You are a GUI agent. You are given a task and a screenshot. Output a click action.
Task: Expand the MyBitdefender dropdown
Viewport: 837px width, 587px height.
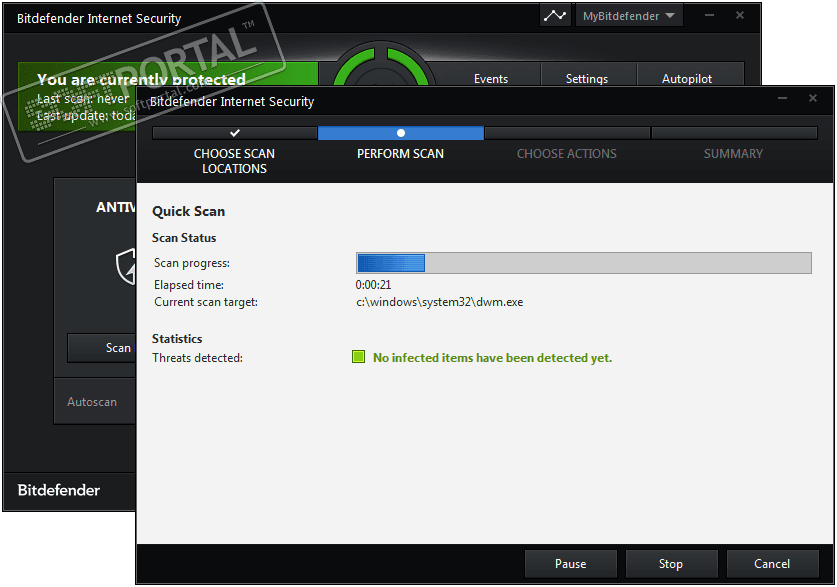[629, 15]
